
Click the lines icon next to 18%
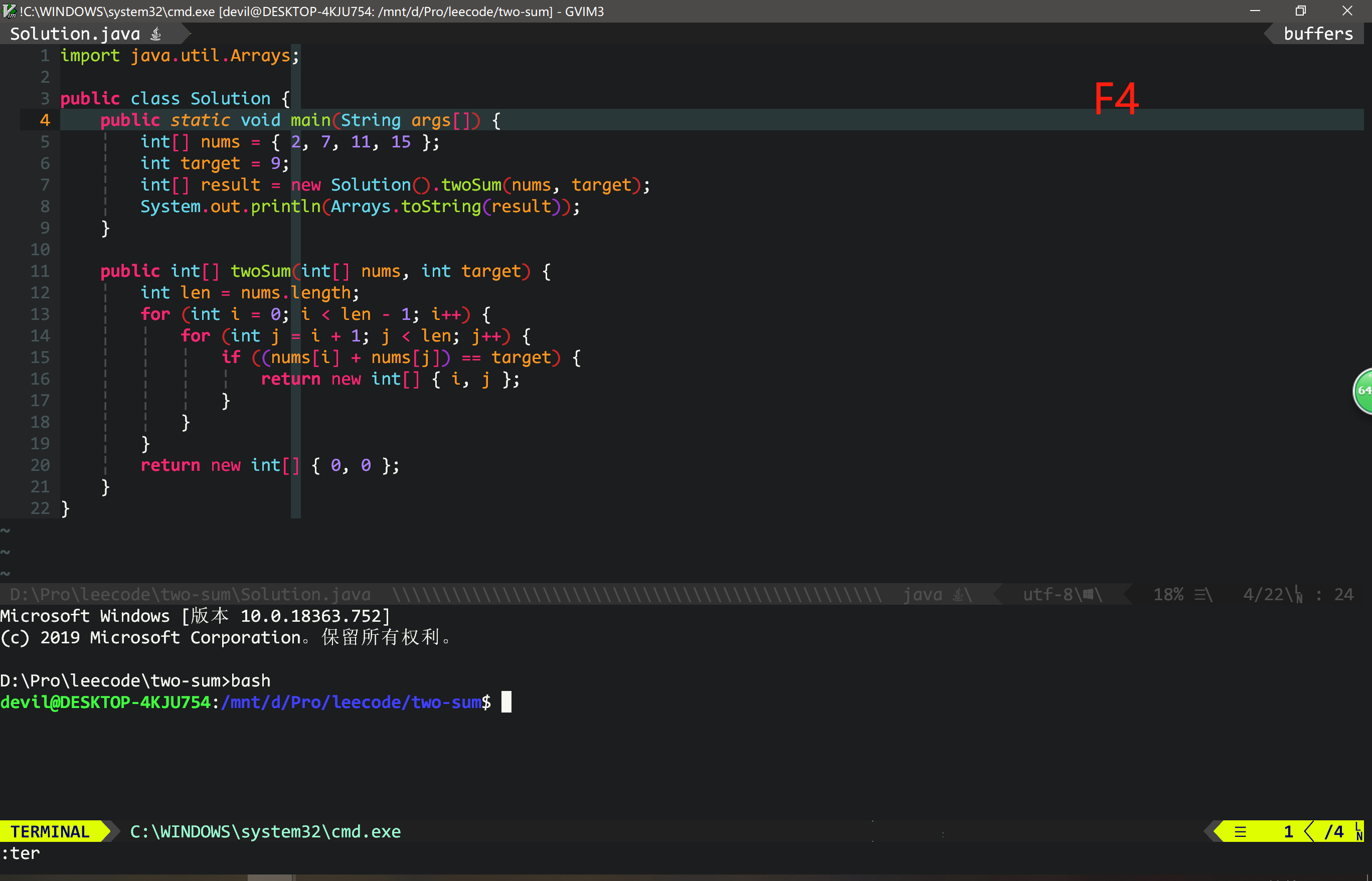pyautogui.click(x=1200, y=595)
